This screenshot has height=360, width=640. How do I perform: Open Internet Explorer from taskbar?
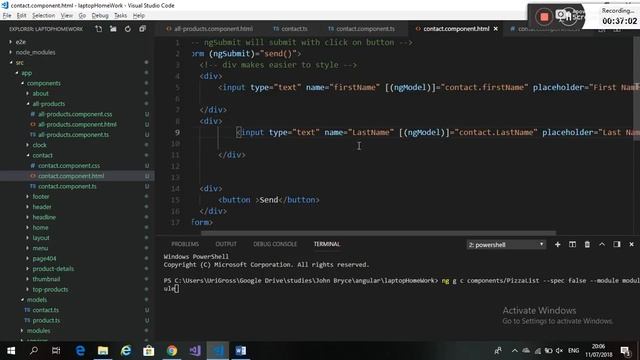click(126, 351)
